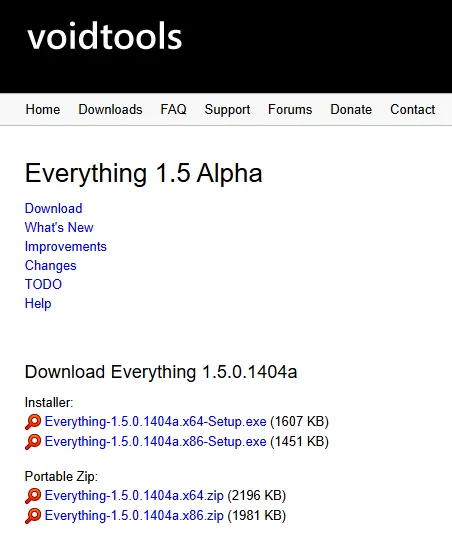Open the TODO link
Image resolution: width=452 pixels, height=545 pixels.
coord(43,284)
